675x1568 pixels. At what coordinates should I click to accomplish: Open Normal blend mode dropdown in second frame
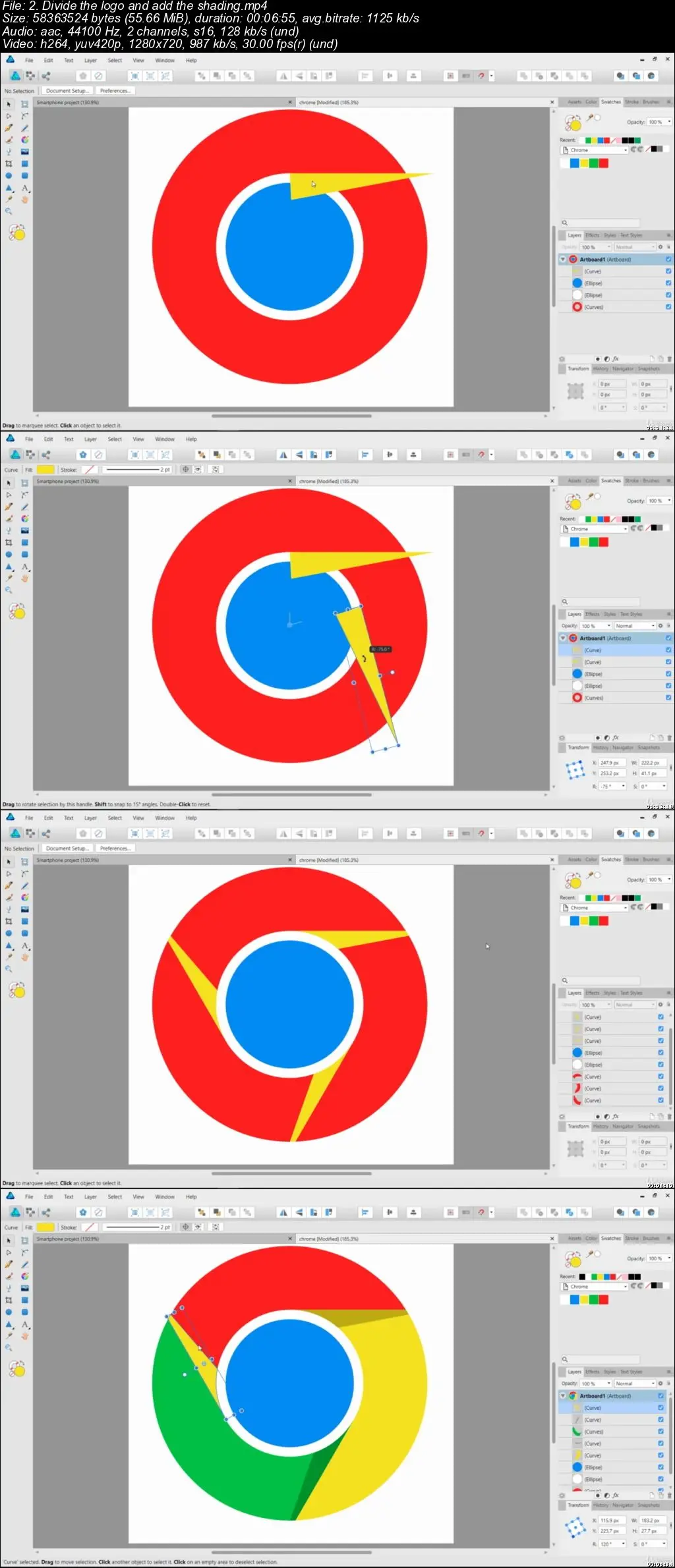coord(635,626)
